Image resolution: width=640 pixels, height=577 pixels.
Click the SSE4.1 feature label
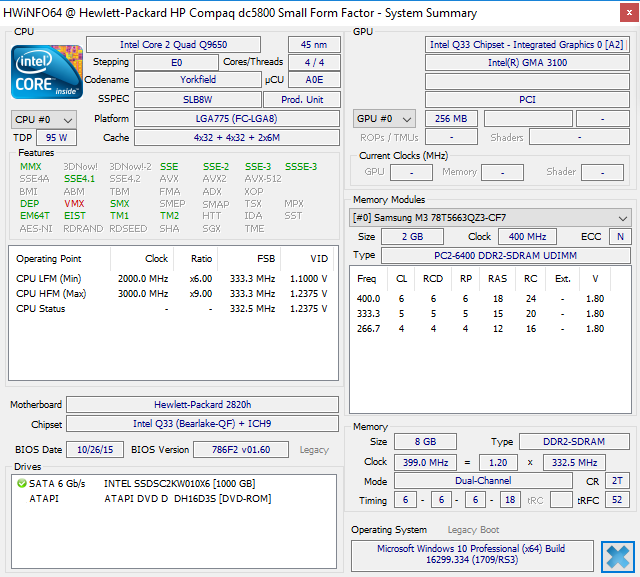[79, 179]
